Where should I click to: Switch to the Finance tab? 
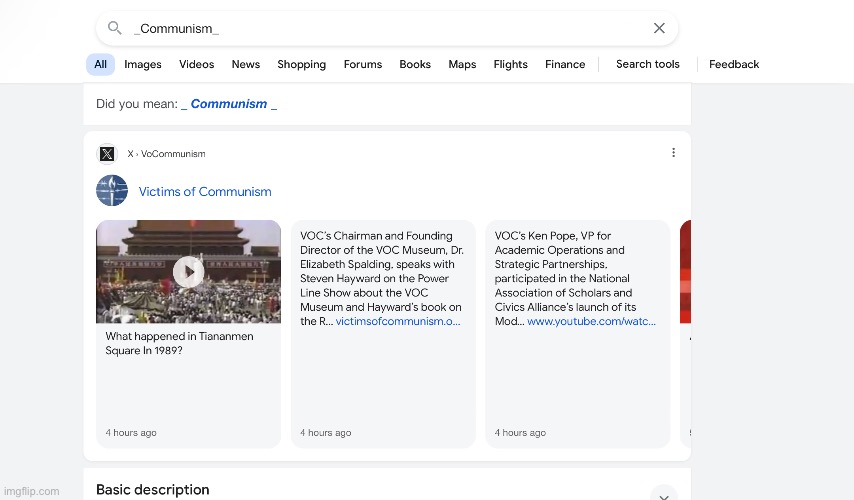pos(565,64)
